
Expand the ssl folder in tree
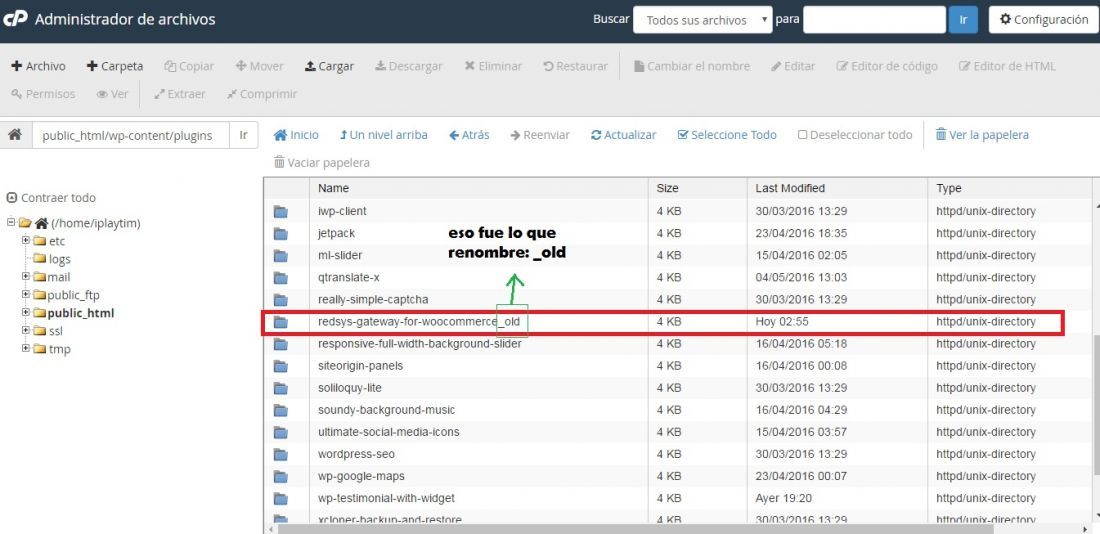26,331
